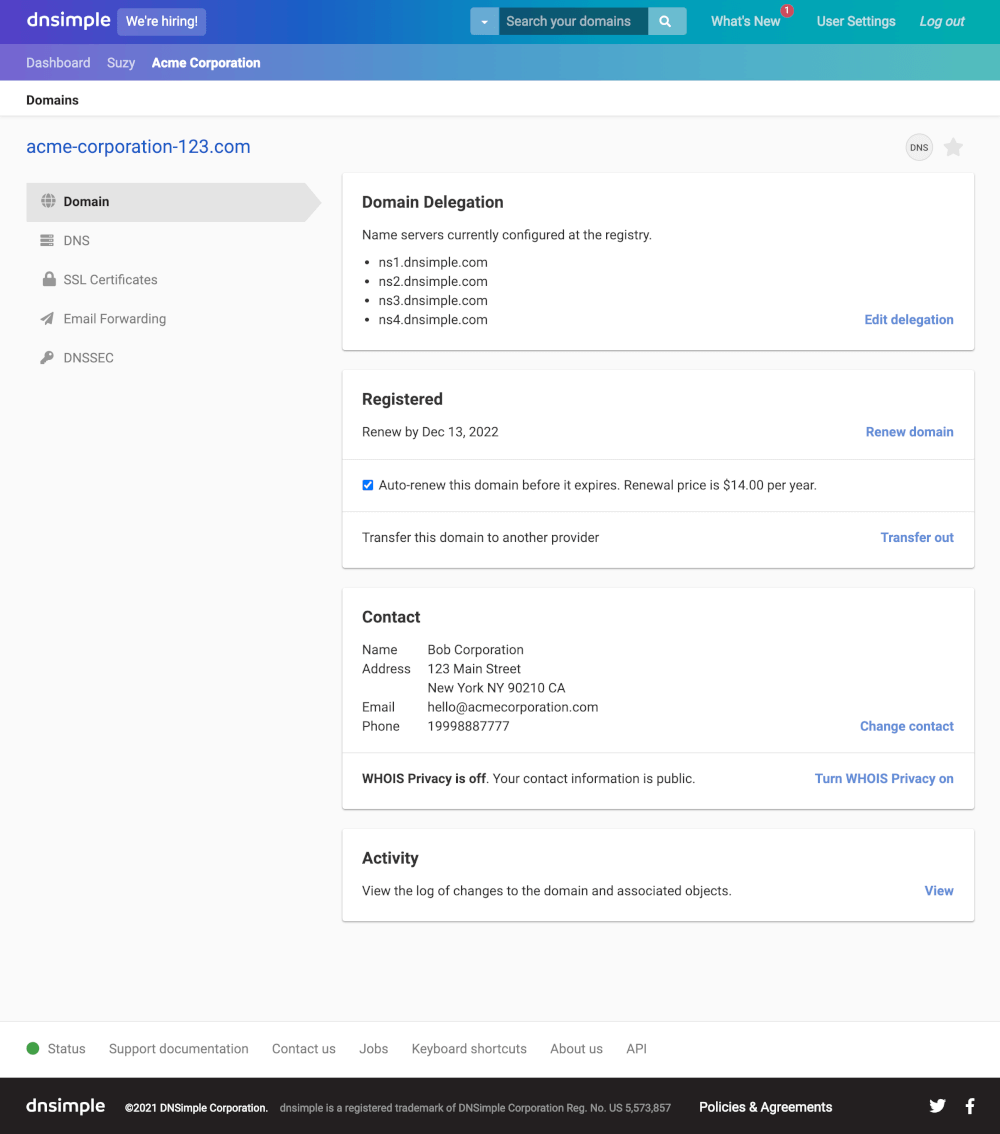This screenshot has width=1000, height=1134.
Task: Toggle the star to favorite this domain
Action: (x=953, y=147)
